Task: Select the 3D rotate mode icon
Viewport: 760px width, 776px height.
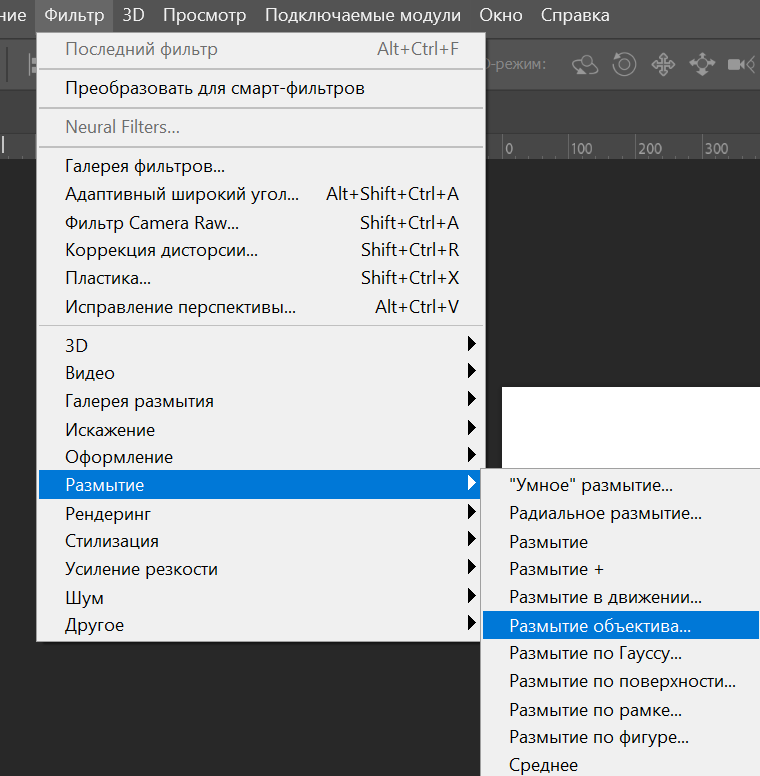Action: point(585,64)
